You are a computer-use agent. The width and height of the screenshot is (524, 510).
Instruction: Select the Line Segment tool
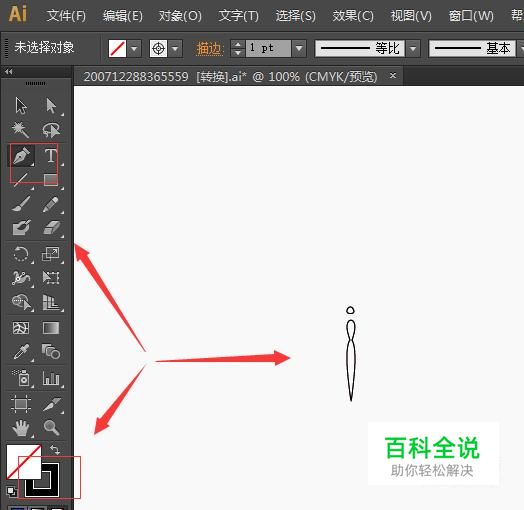21,179
